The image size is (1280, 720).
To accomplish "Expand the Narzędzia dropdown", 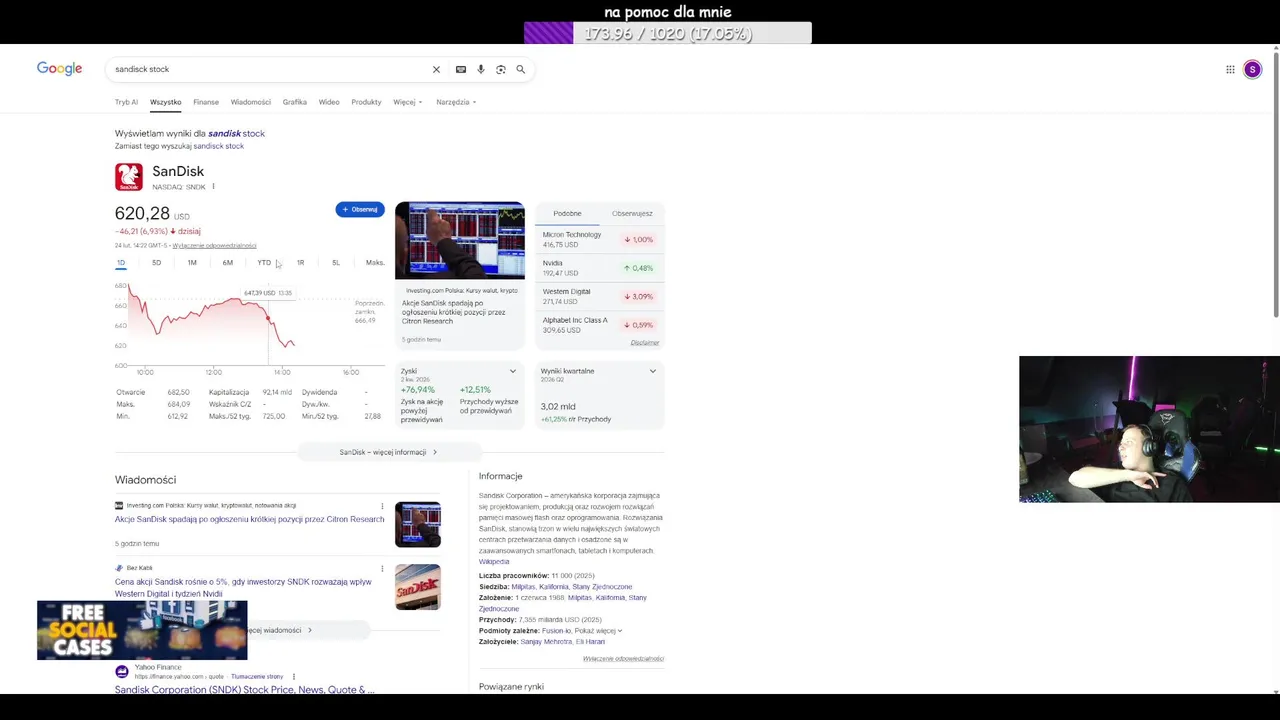I will 456,102.
